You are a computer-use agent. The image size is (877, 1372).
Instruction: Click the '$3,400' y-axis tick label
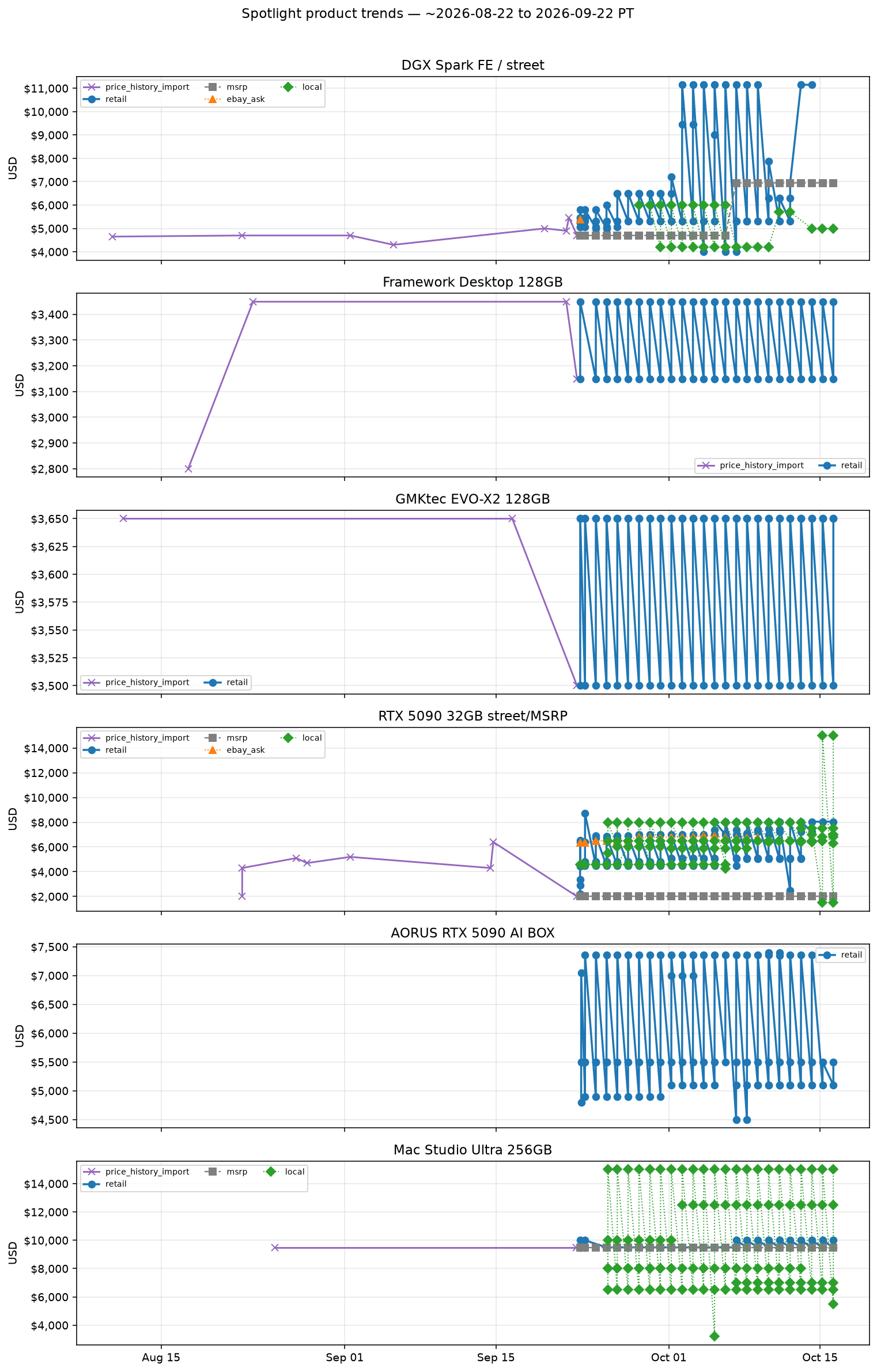click(50, 314)
